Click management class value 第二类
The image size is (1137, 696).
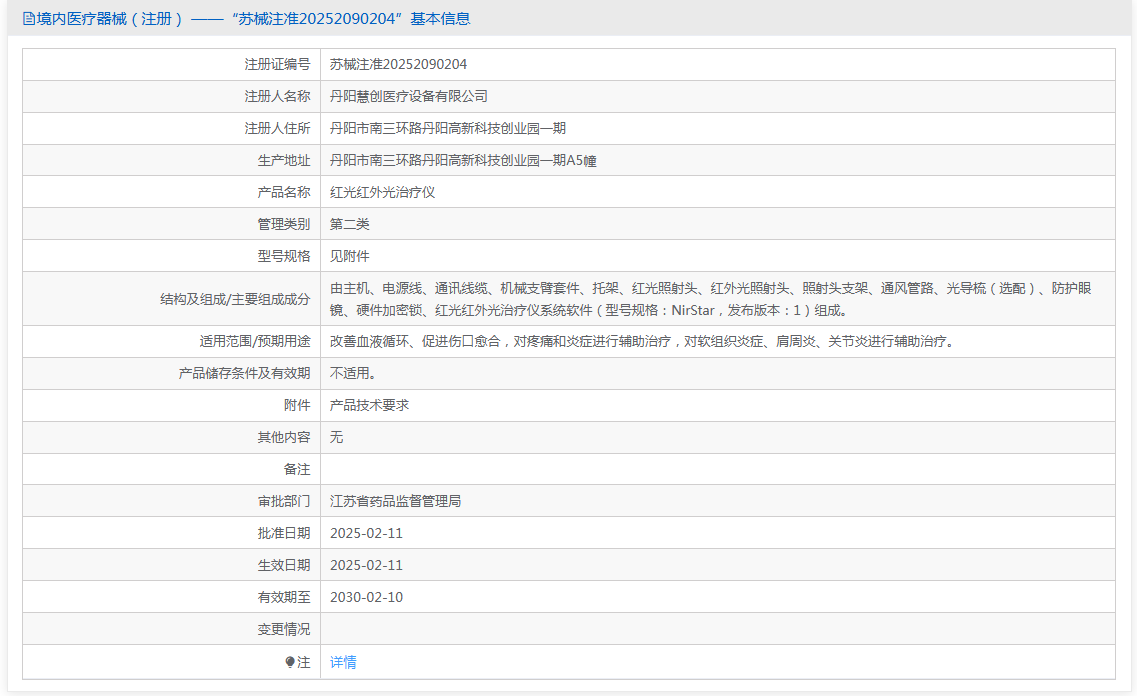tap(350, 224)
